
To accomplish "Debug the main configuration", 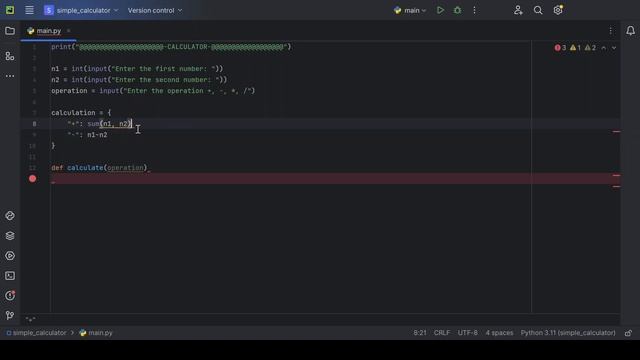I will [457, 10].
